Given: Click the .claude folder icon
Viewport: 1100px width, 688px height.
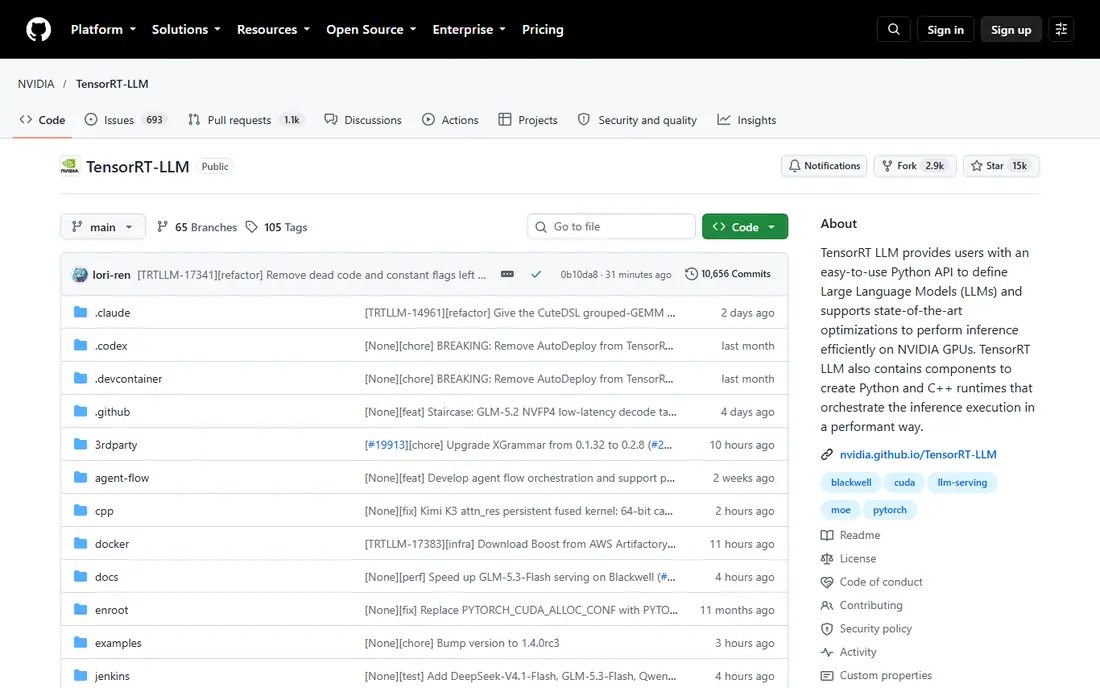Looking at the screenshot, I should pyautogui.click(x=81, y=312).
